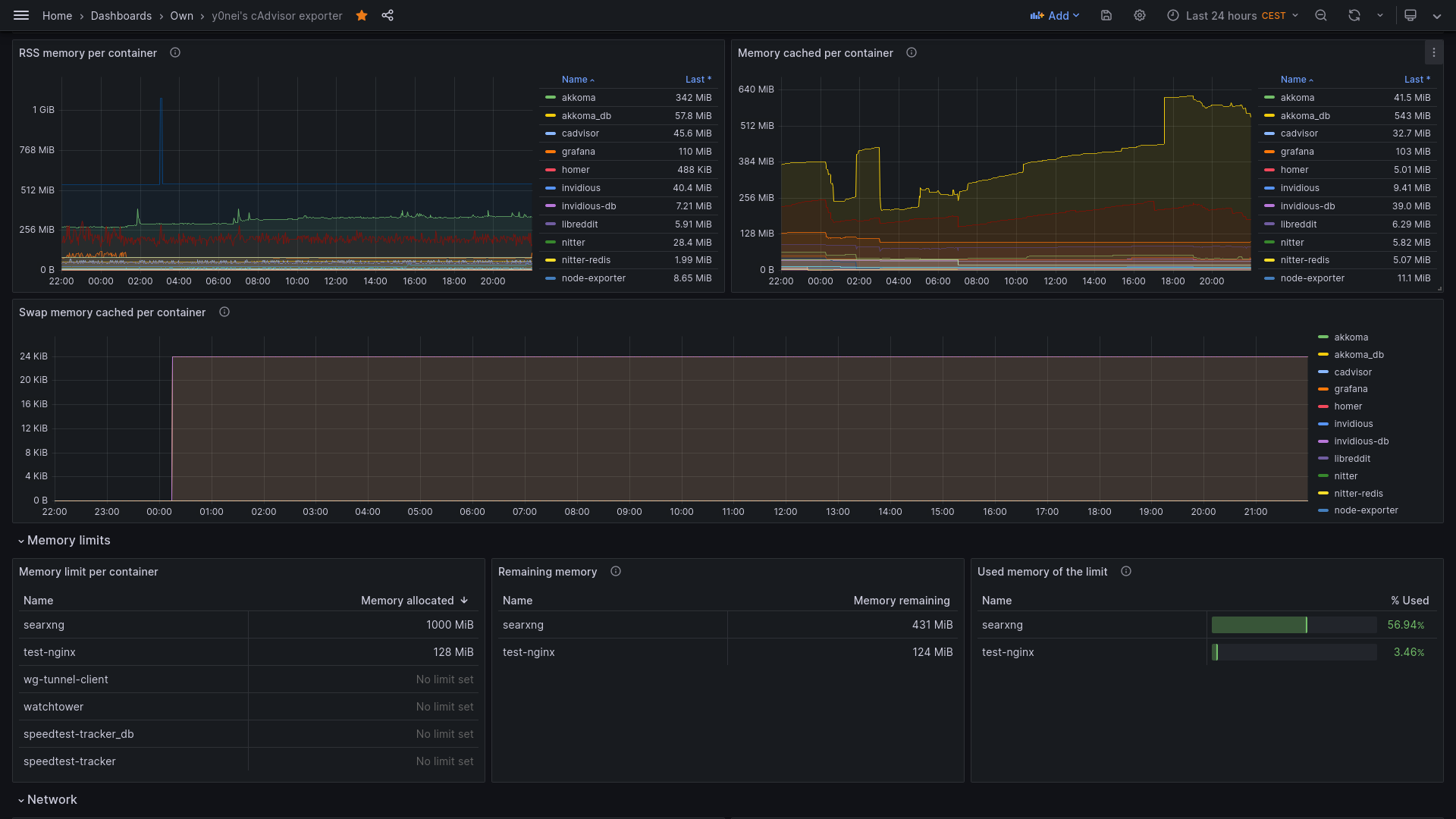Click the info icon beside Remaining memory
Image resolution: width=1456 pixels, height=819 pixels.
pos(616,571)
